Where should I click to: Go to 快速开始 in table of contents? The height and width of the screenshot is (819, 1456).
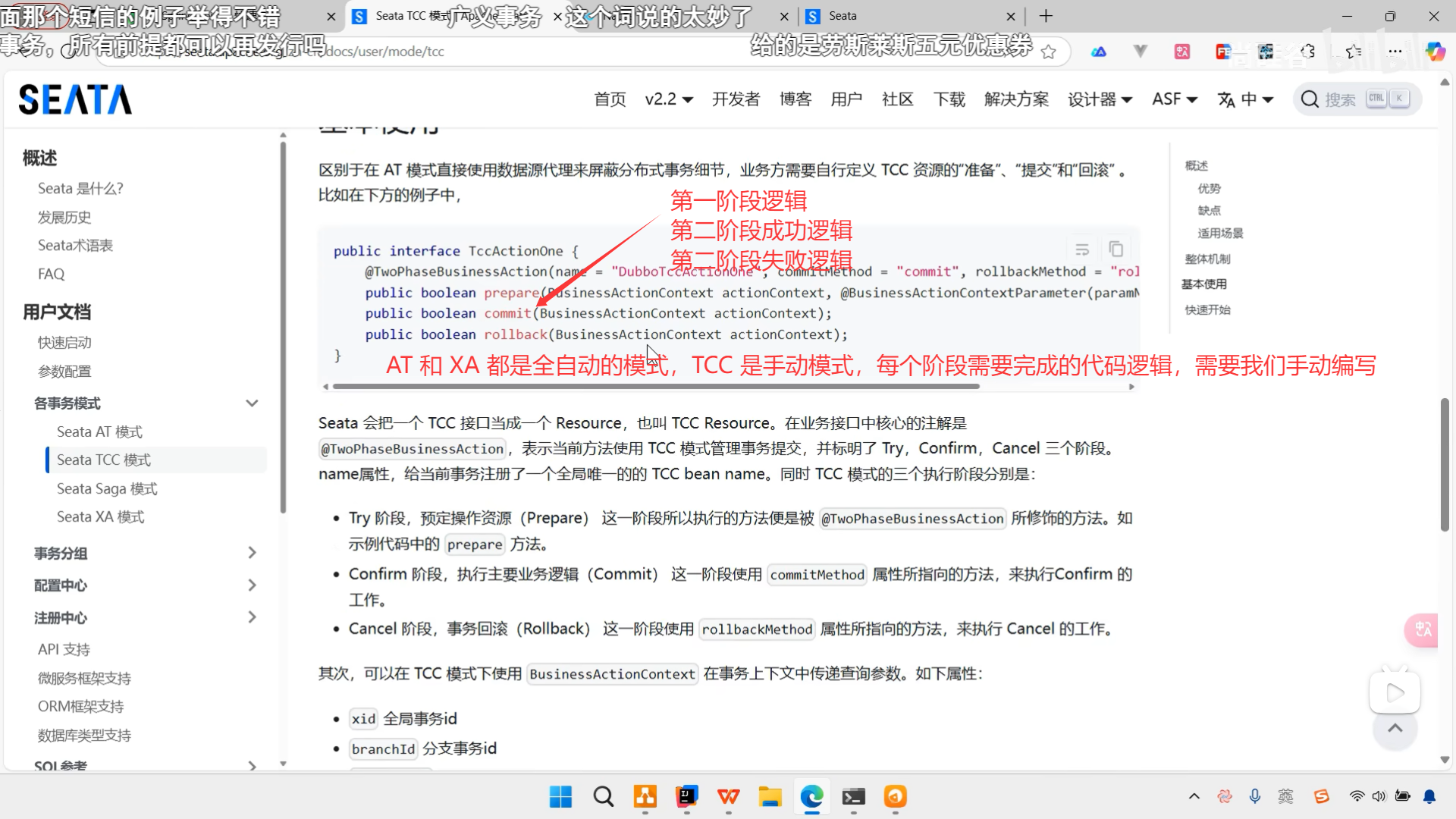coord(1207,309)
